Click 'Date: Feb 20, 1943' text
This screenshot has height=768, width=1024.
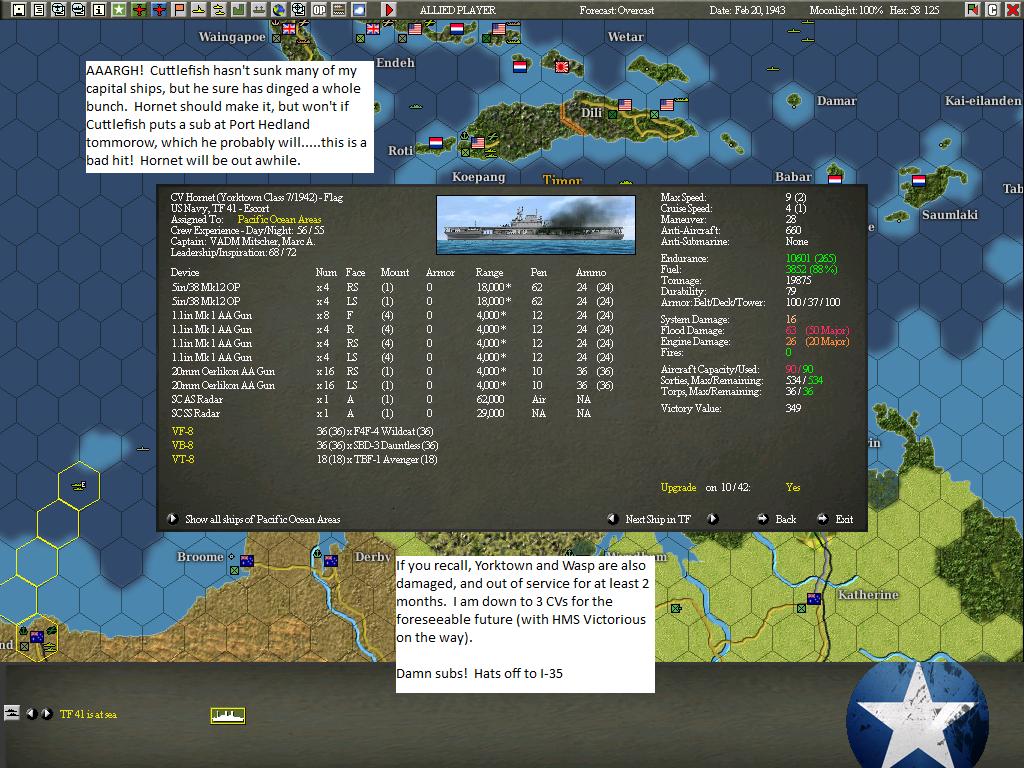(746, 10)
